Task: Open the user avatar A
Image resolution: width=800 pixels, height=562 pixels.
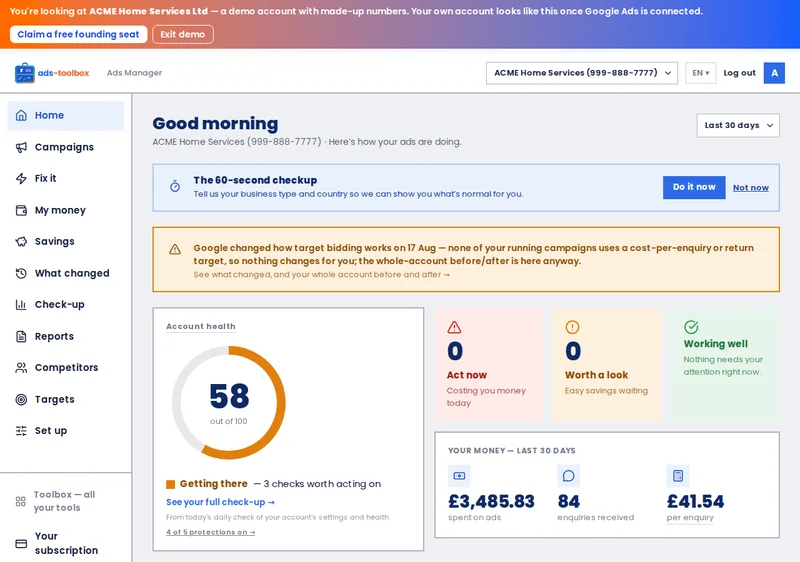Action: coord(774,73)
